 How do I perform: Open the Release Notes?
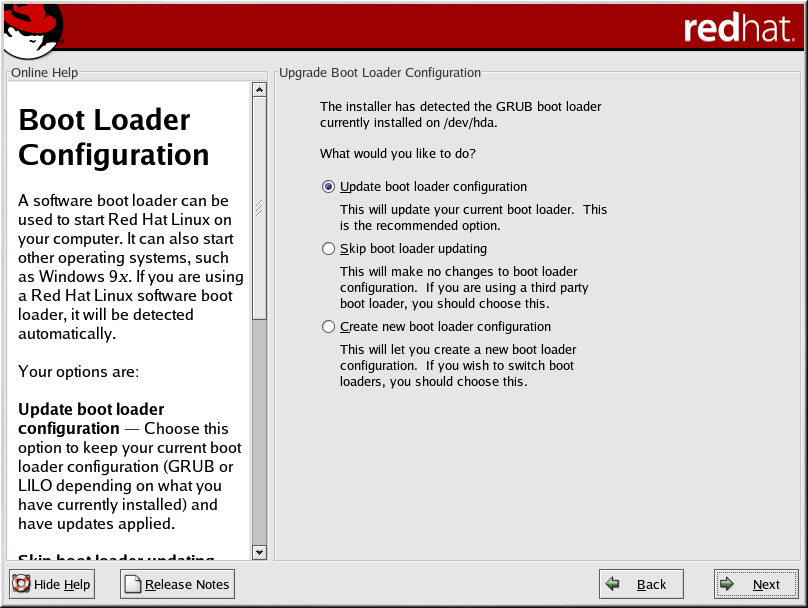pyautogui.click(x=178, y=584)
